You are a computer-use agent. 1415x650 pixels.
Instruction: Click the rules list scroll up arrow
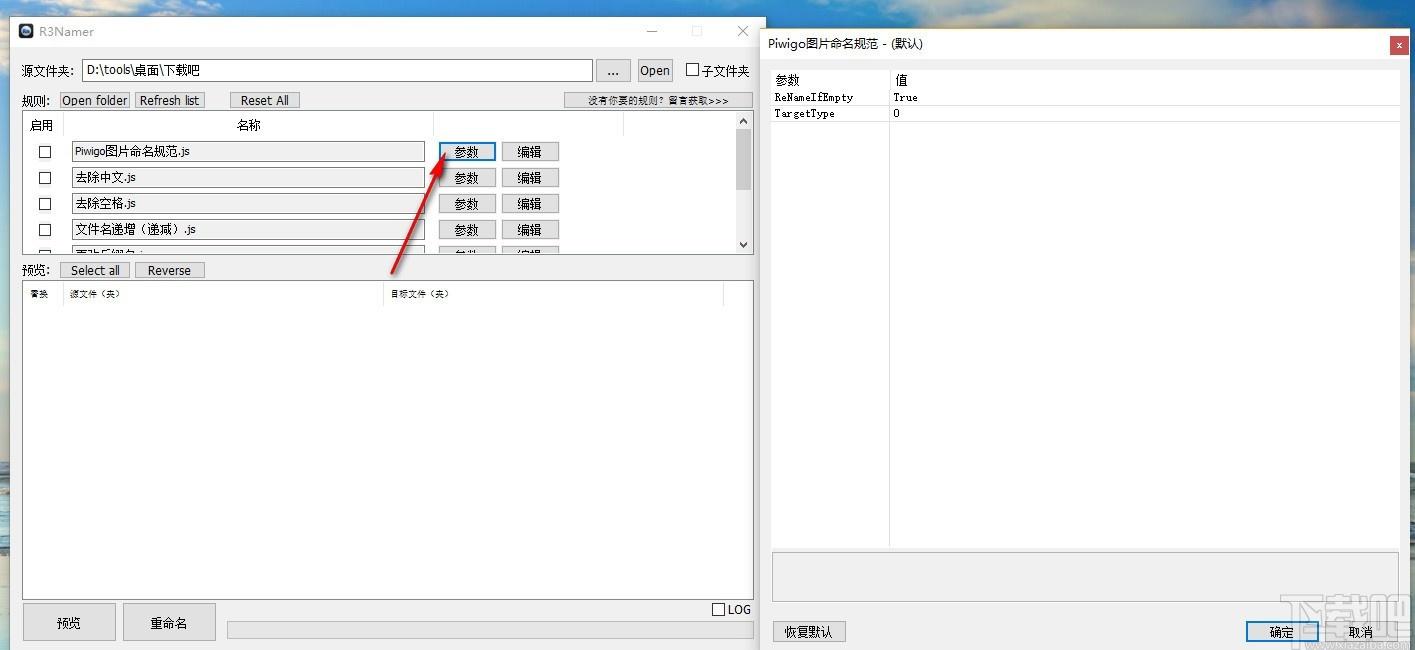(743, 121)
